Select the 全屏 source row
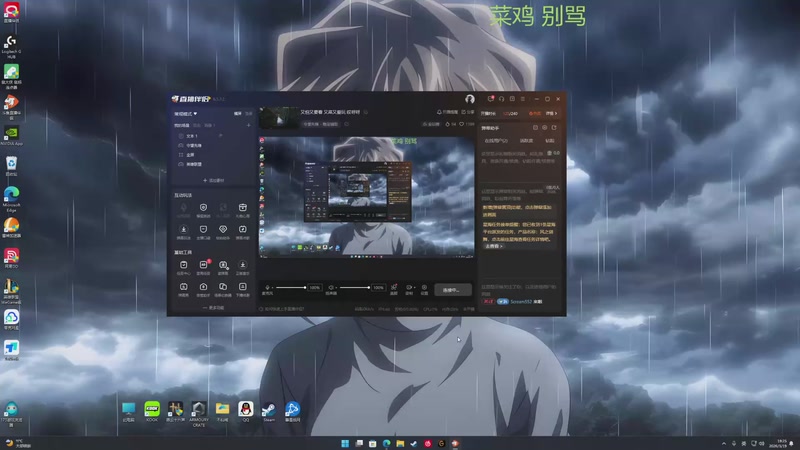 [x=213, y=155]
